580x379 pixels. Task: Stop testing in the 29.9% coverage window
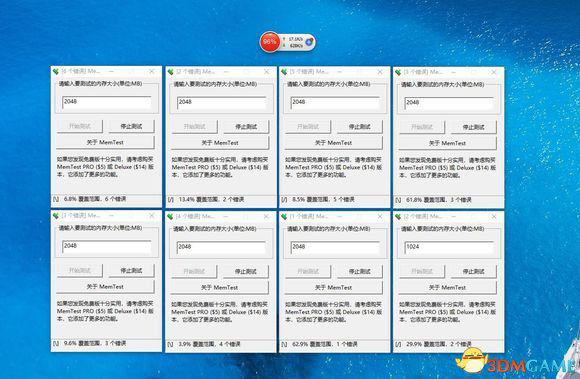pyautogui.click(x=473, y=271)
